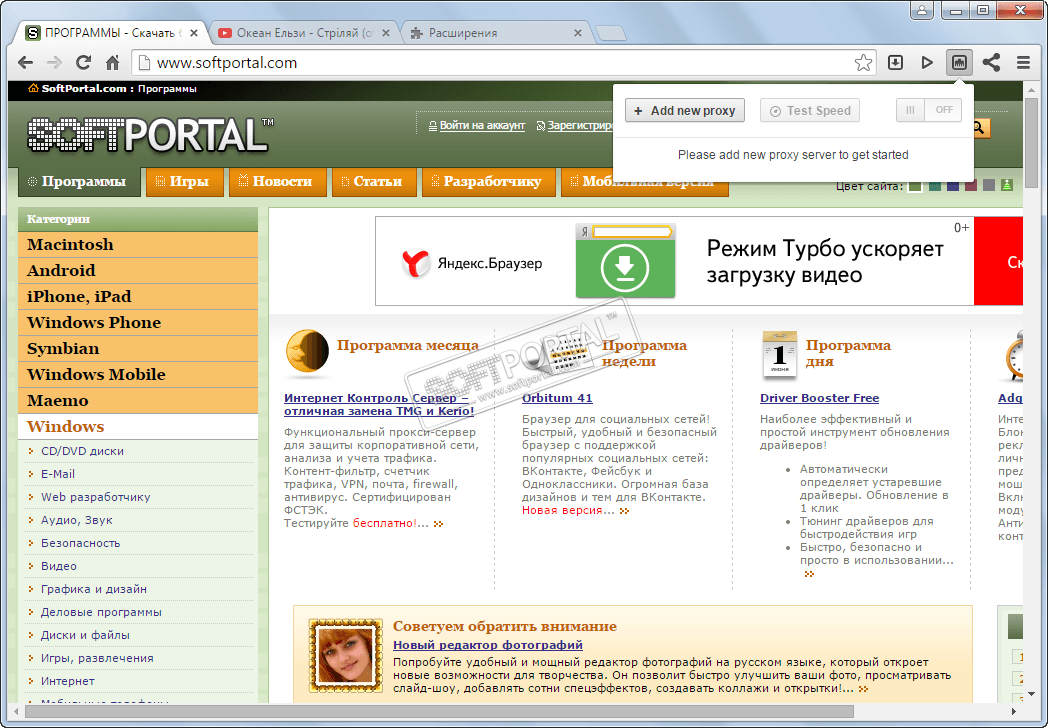Click the vertical scrollbar down arrow
Screen dimensions: 1048x728
coord(1031,694)
